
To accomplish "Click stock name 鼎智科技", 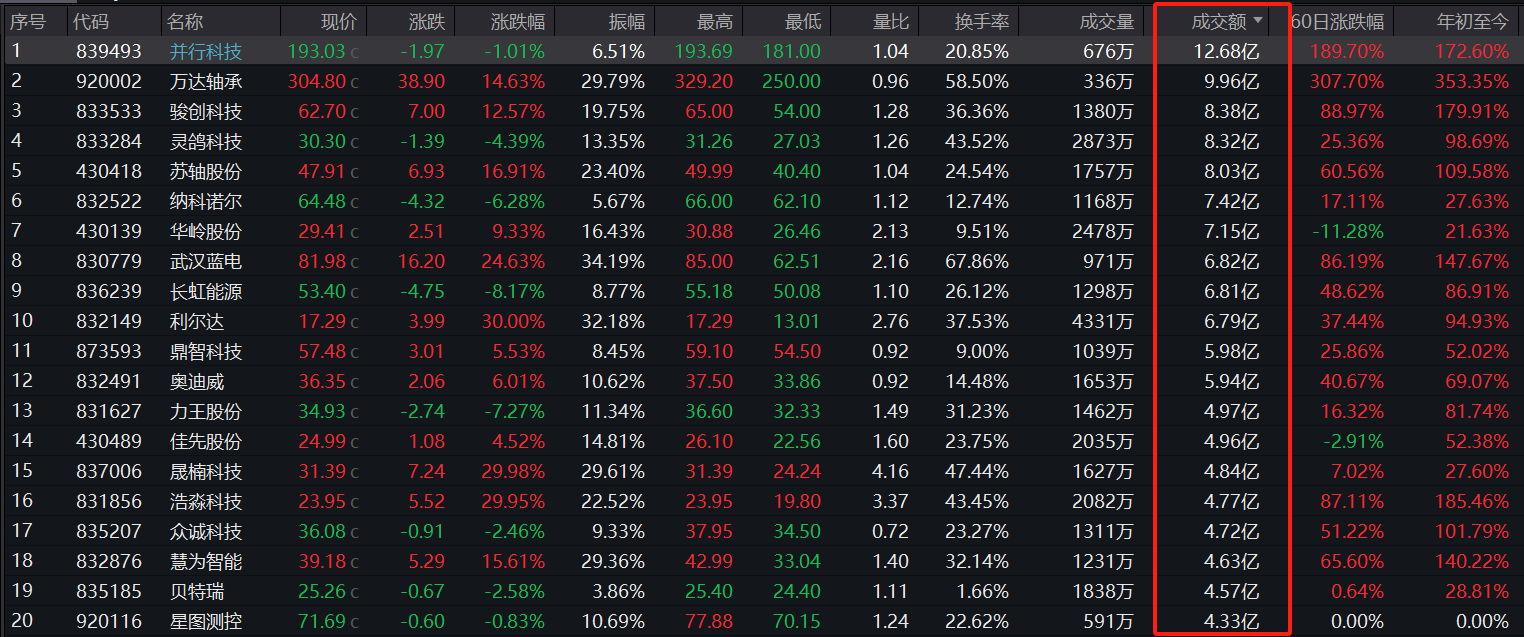I will 206,351.
